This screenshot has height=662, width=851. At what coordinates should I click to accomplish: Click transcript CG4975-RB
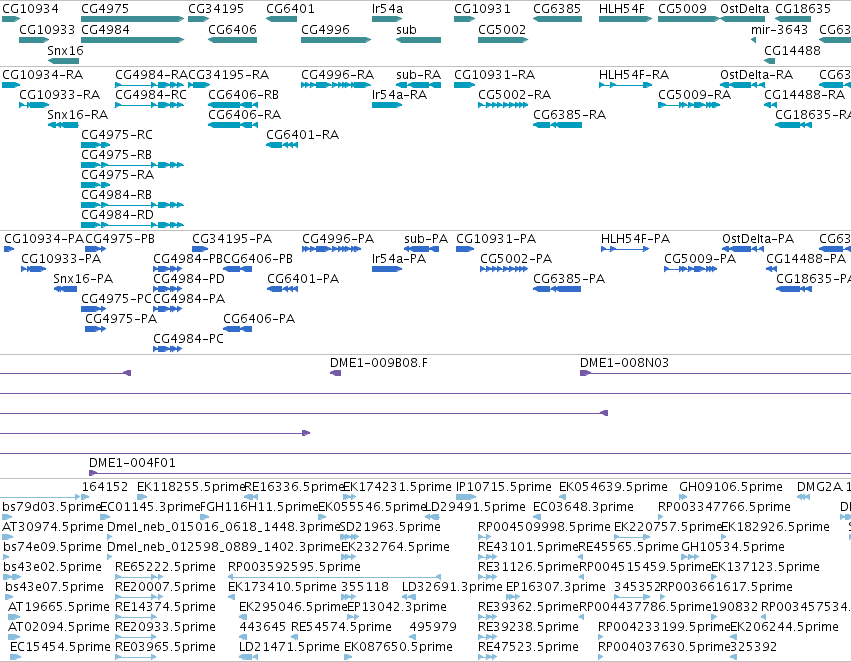(x=117, y=155)
